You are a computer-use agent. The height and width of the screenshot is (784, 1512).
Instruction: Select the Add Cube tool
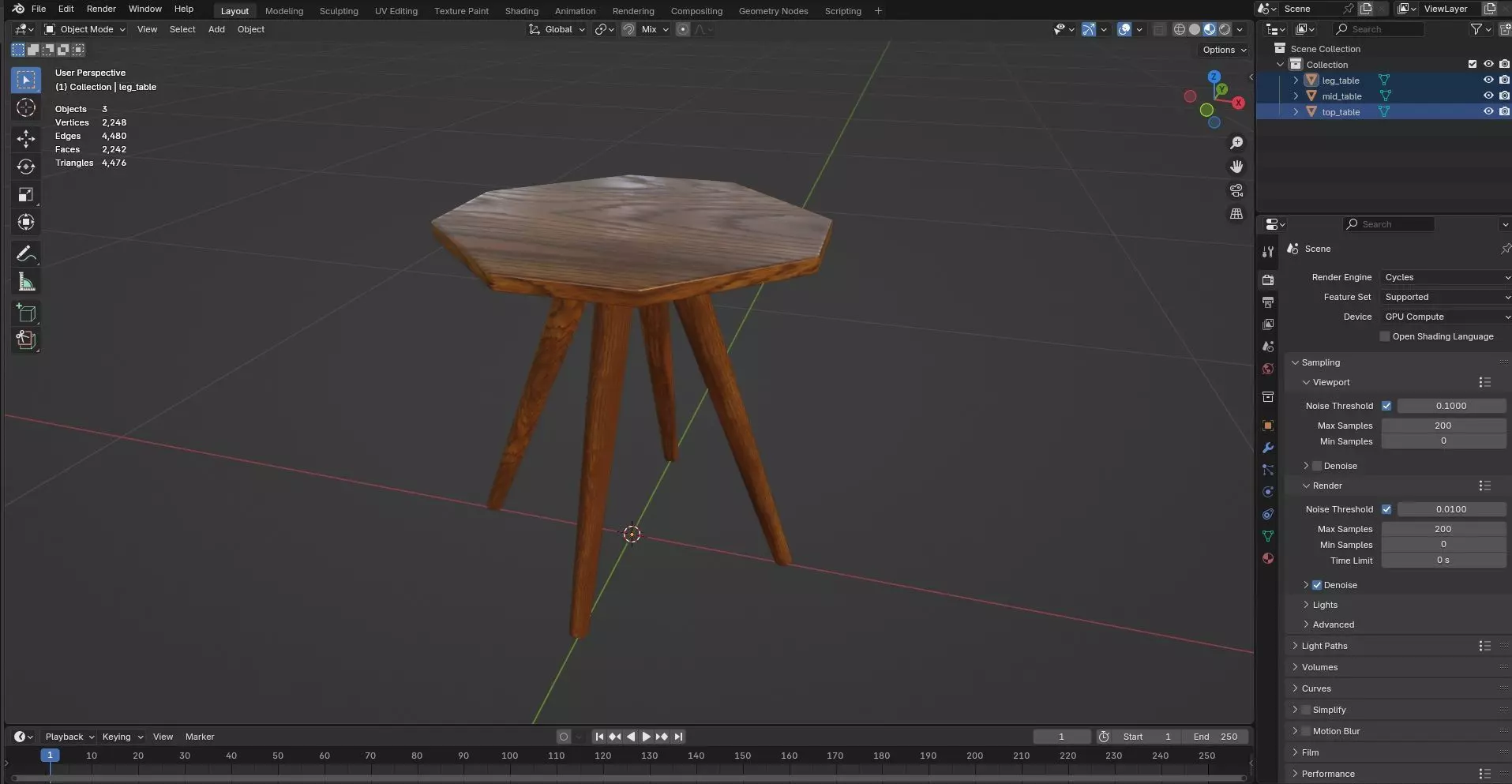(x=26, y=313)
